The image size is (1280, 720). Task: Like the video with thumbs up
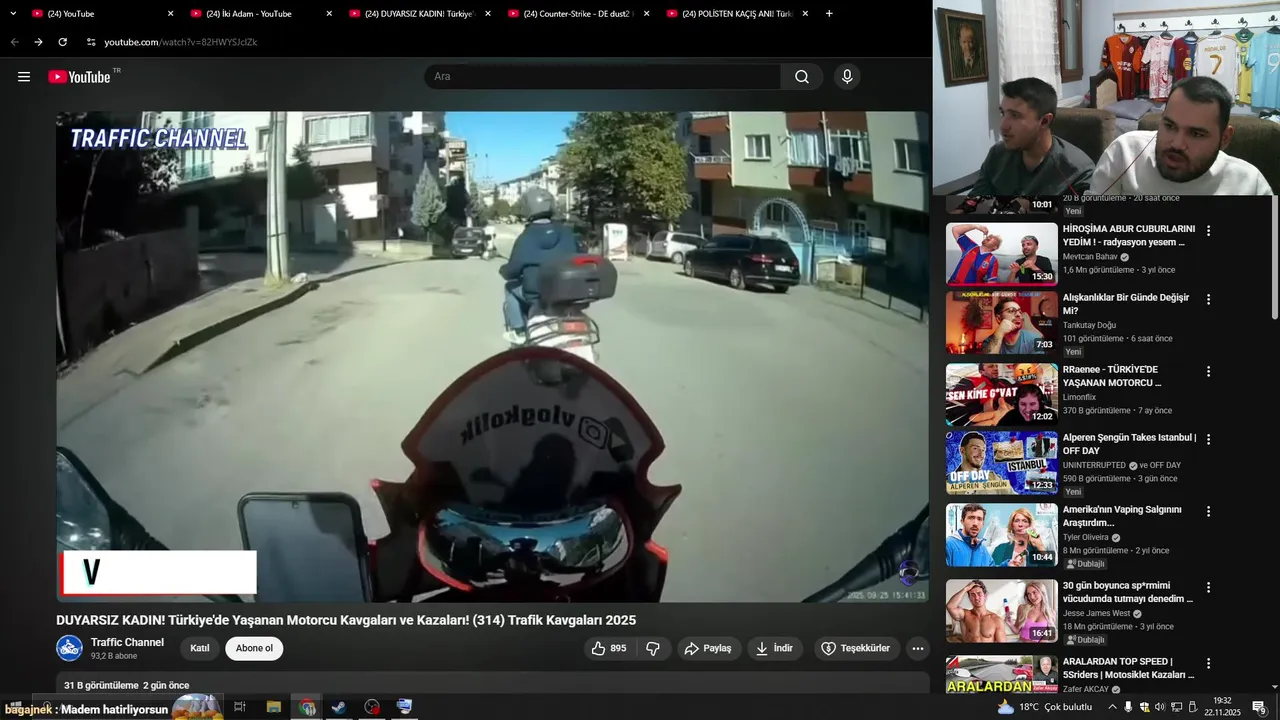point(608,648)
